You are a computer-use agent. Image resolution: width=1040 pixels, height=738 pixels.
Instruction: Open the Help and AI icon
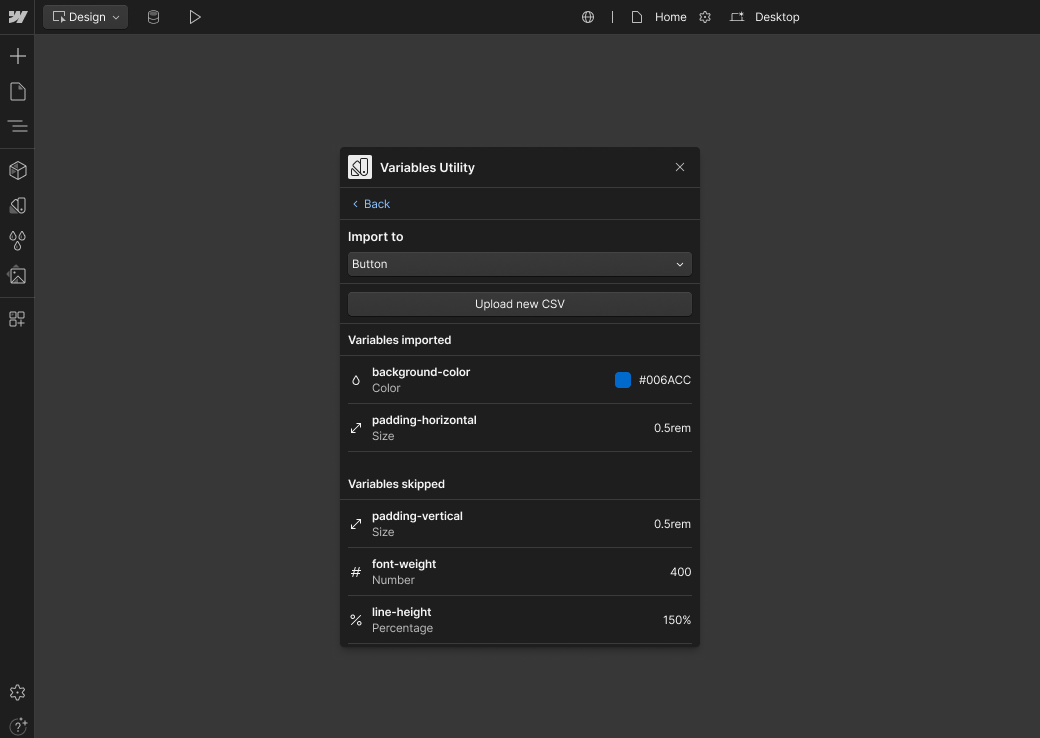click(18, 726)
